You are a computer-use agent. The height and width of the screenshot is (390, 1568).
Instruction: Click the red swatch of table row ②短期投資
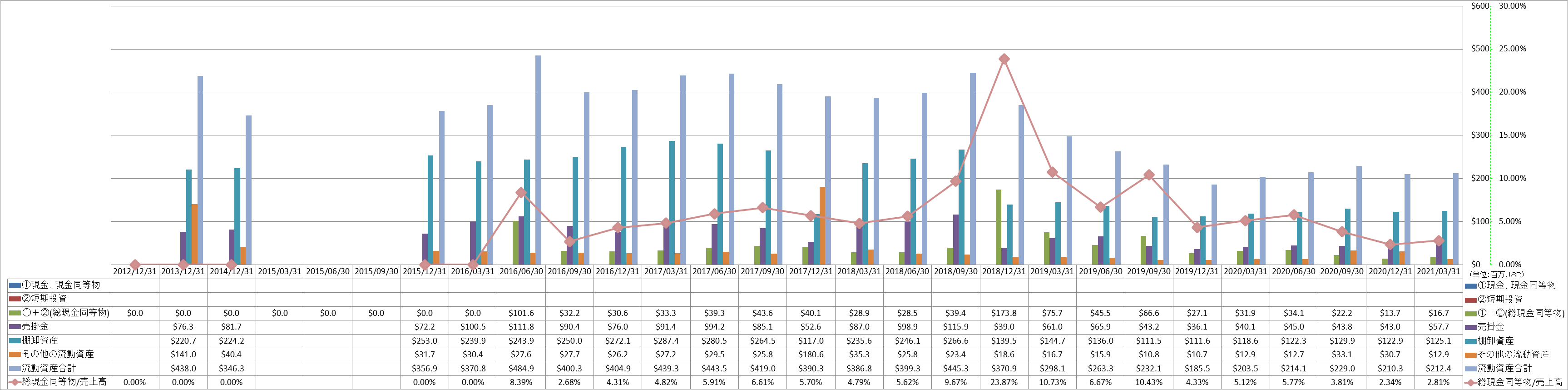coord(15,299)
